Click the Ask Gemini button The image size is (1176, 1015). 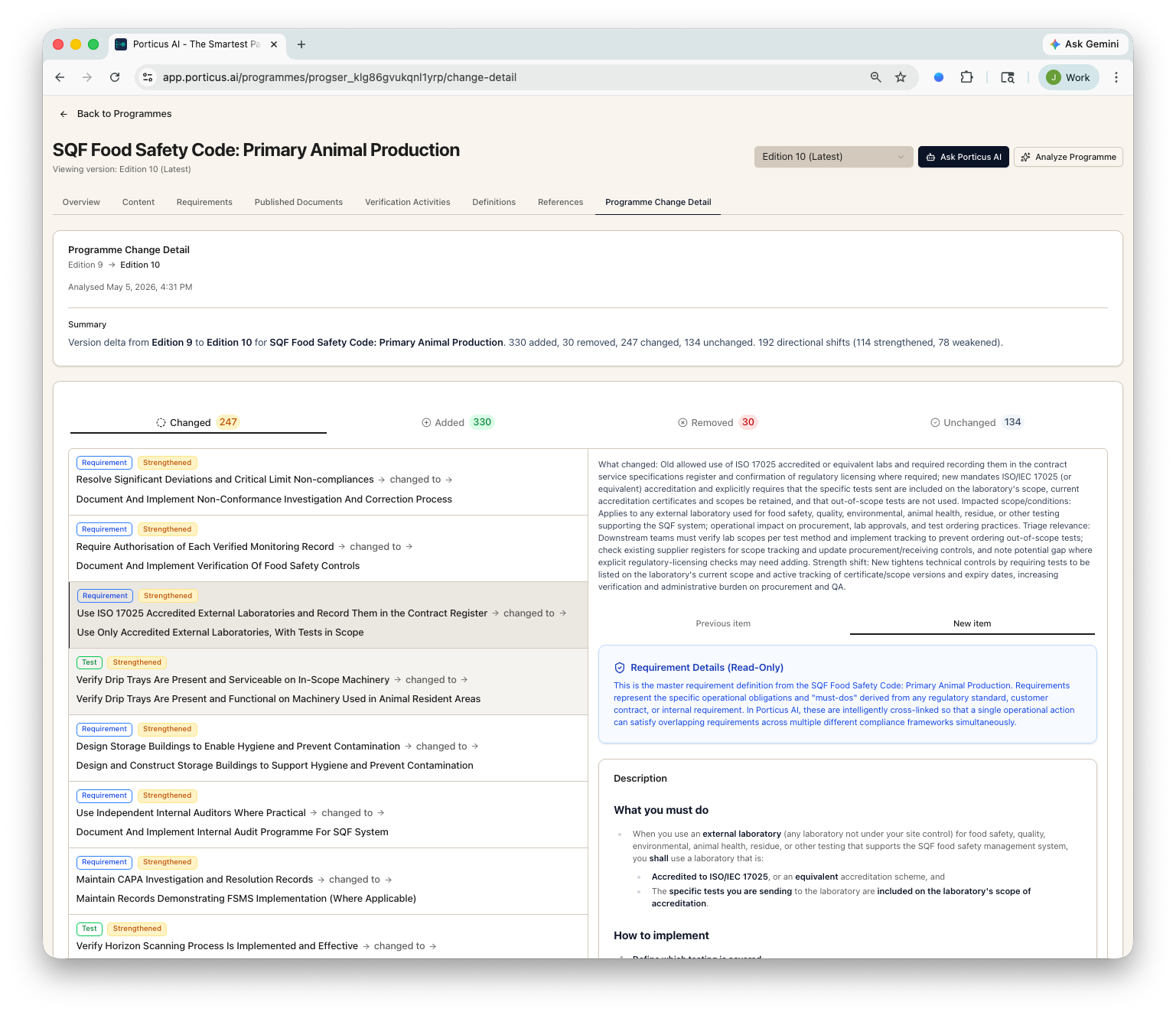(x=1084, y=44)
